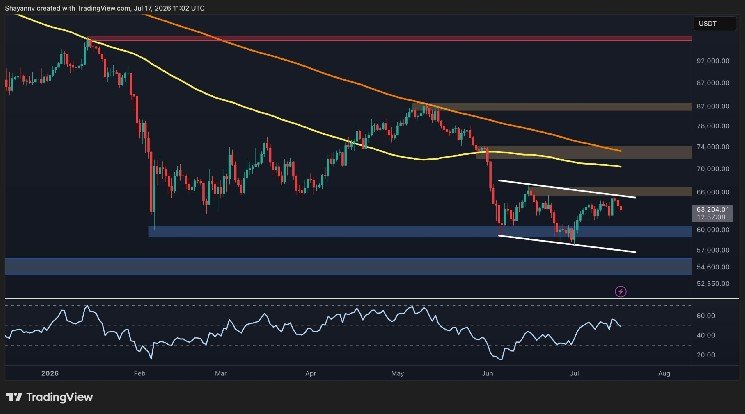Click the Feb date label

[139, 374]
